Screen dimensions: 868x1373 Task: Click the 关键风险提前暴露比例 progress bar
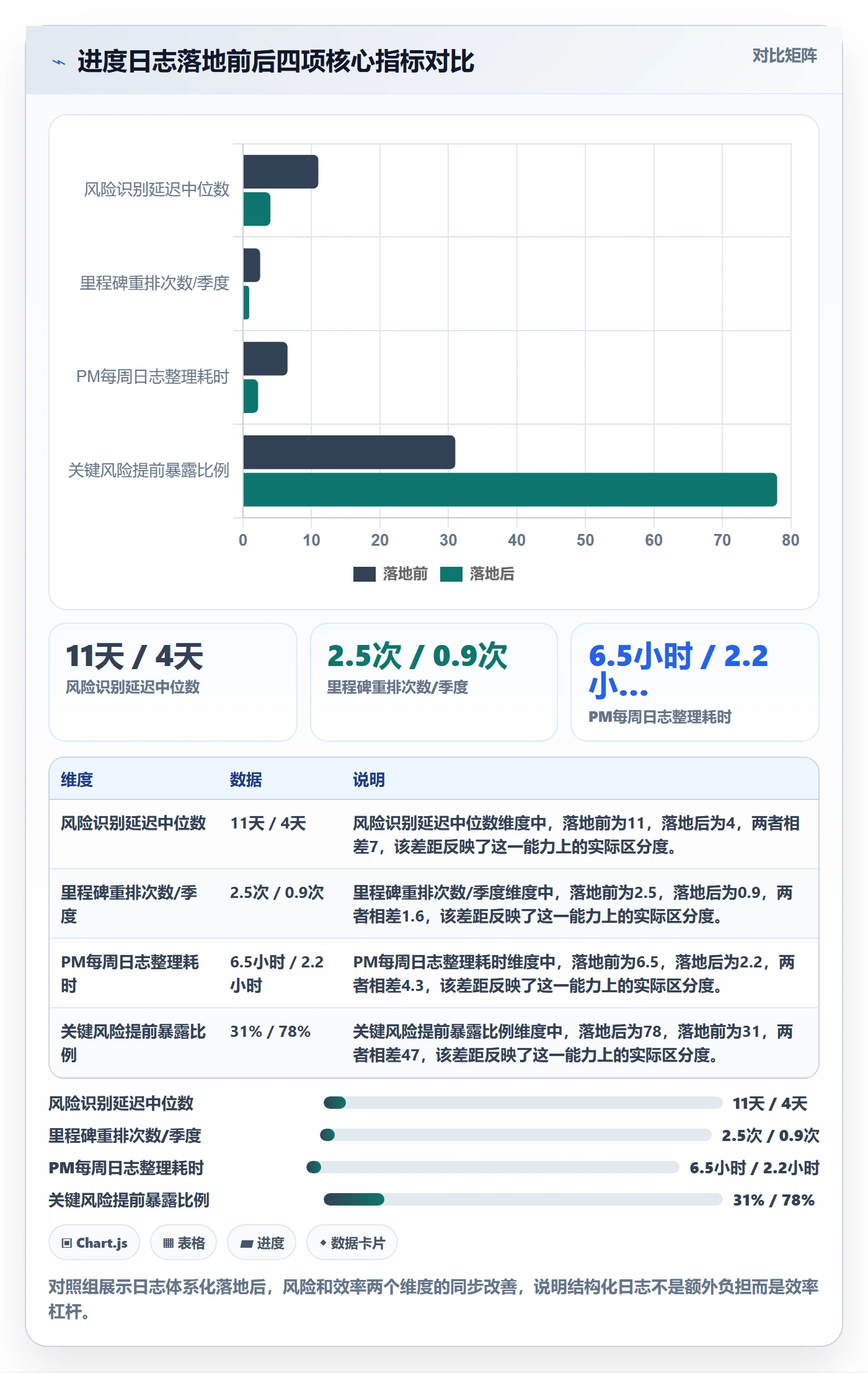click(x=523, y=1199)
